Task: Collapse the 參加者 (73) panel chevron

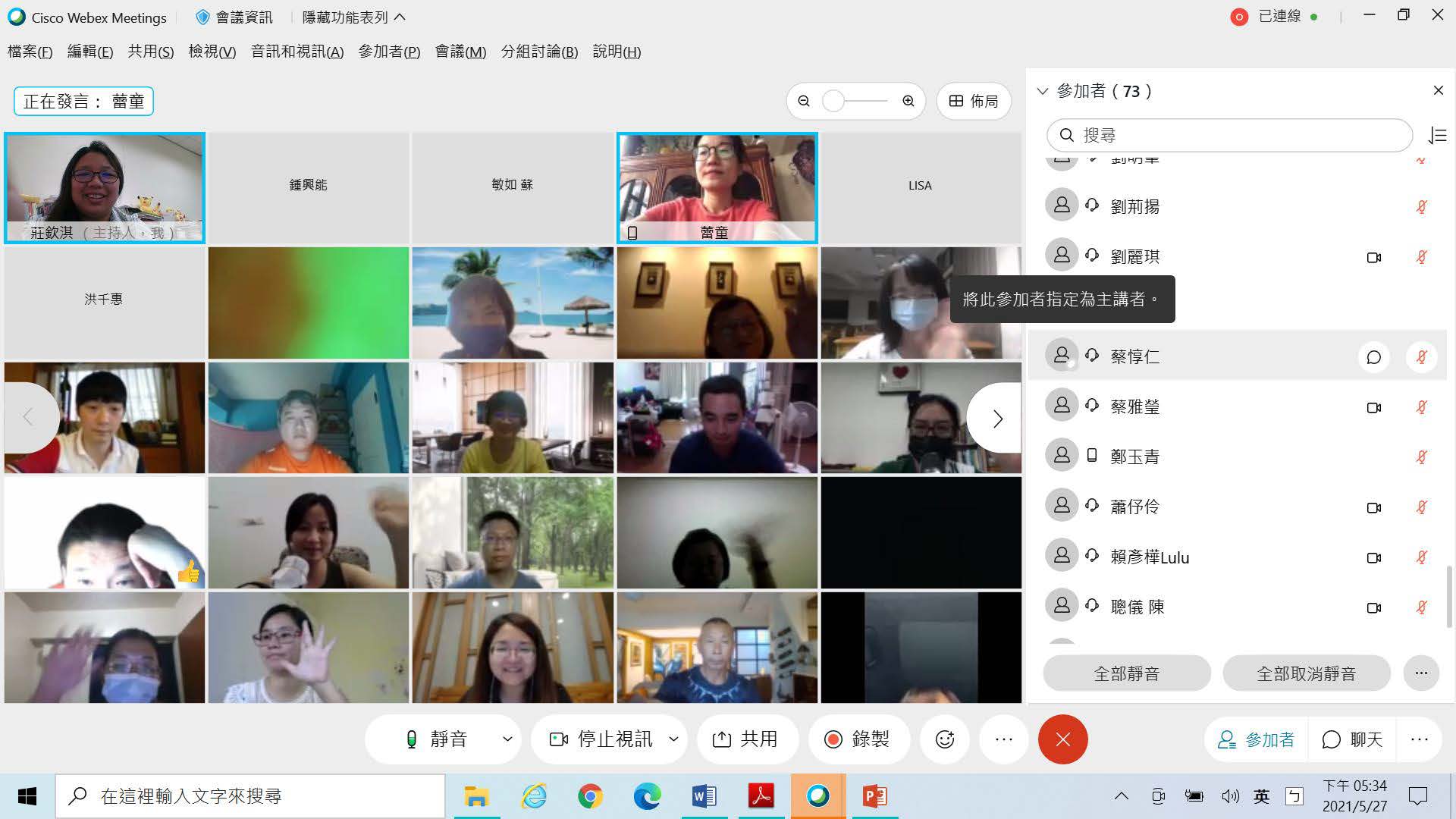Action: (1043, 91)
